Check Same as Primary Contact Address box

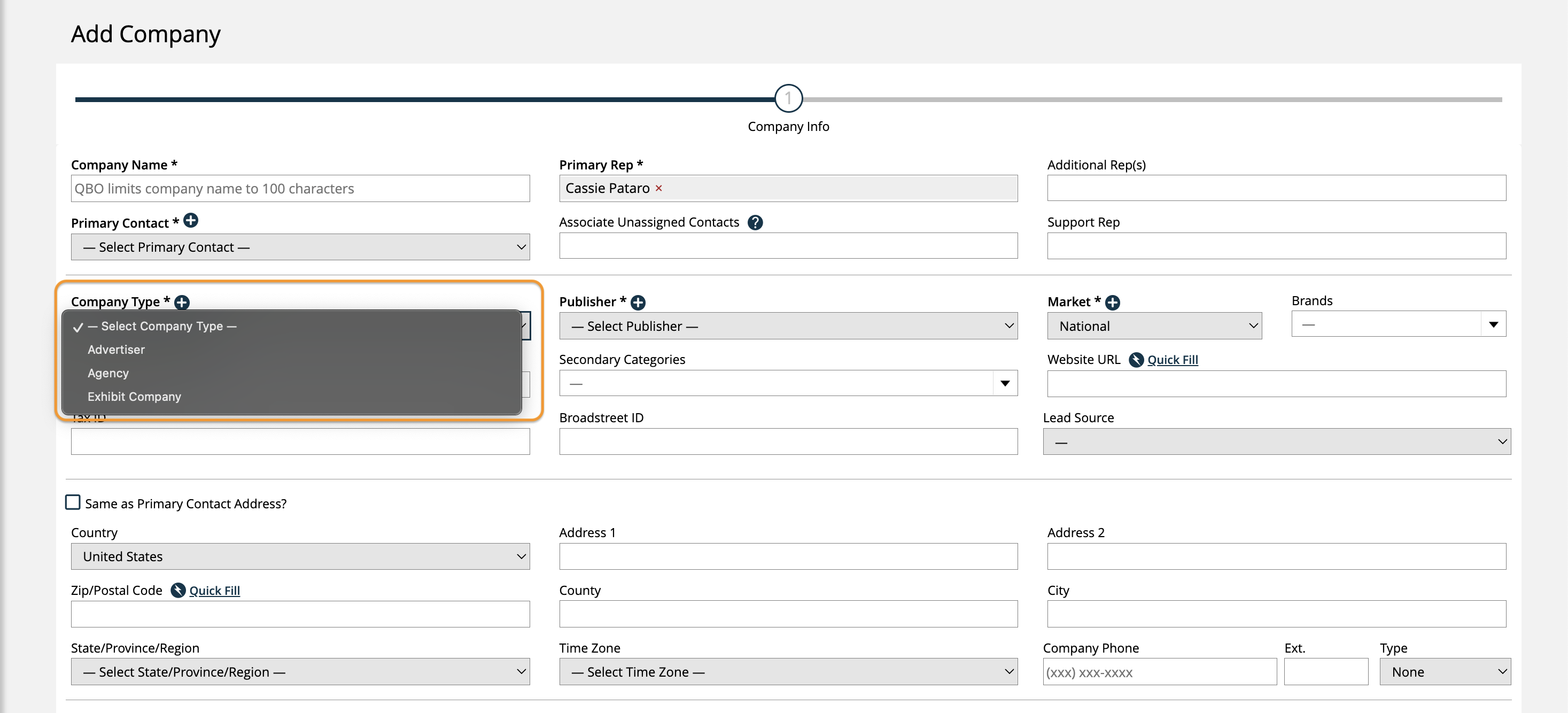point(73,502)
